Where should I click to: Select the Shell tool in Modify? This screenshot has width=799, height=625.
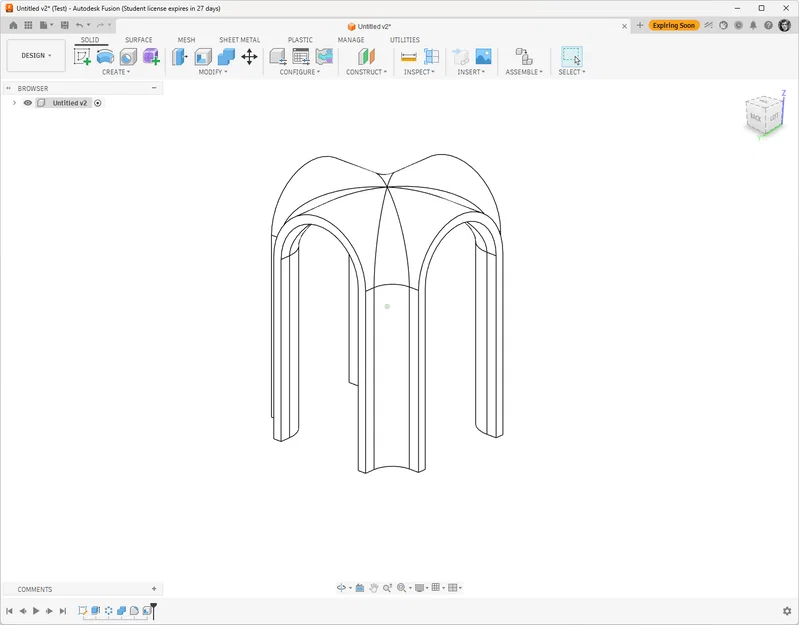coord(203,57)
